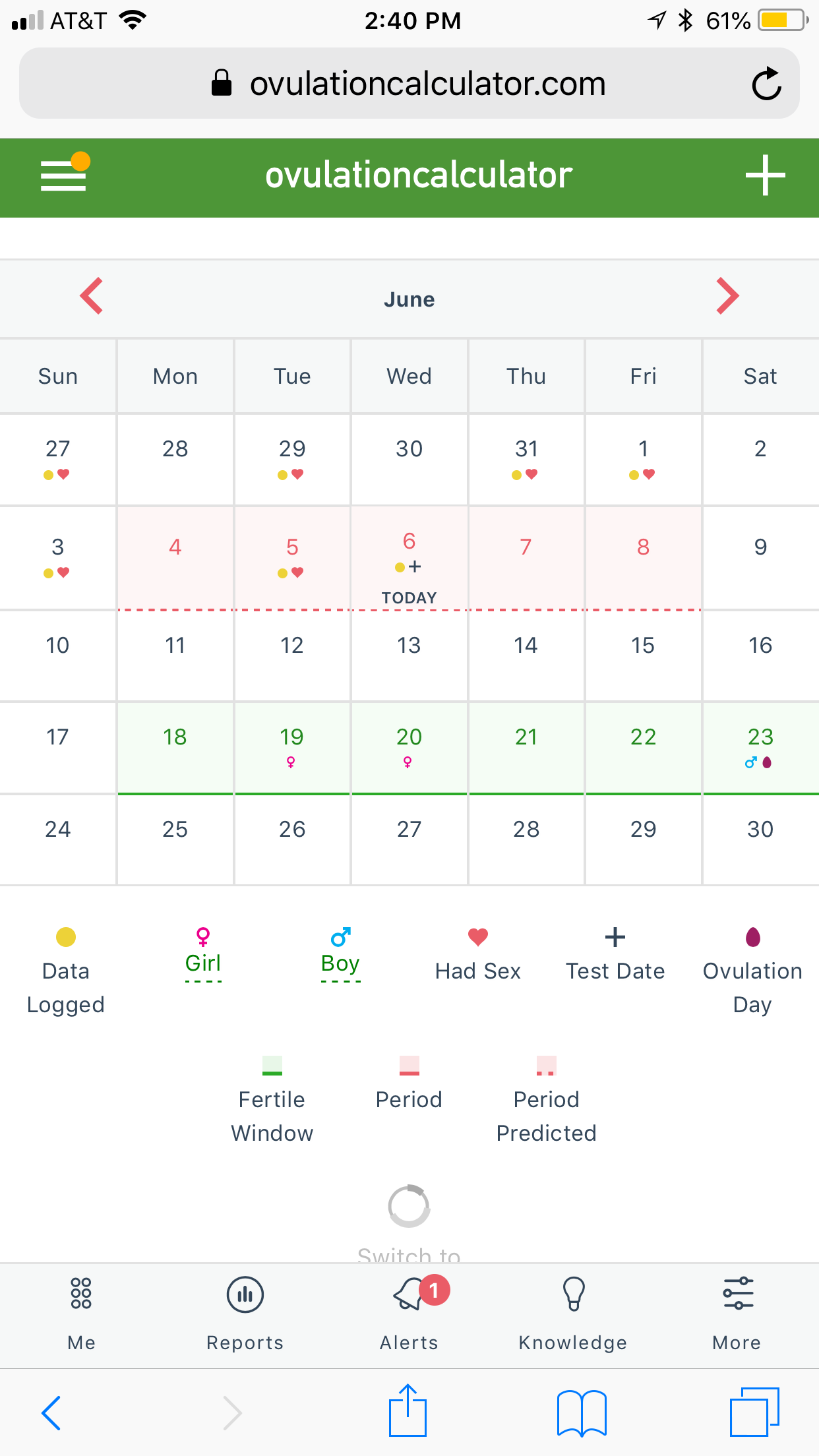819x1456 pixels.
Task: Select June 19 in fertile window
Action: [x=291, y=748]
